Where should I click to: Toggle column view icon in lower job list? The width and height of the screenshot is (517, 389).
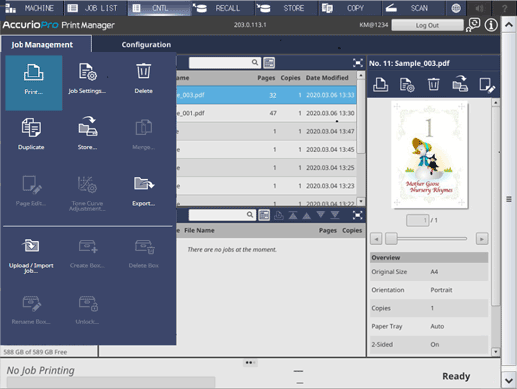click(x=264, y=215)
